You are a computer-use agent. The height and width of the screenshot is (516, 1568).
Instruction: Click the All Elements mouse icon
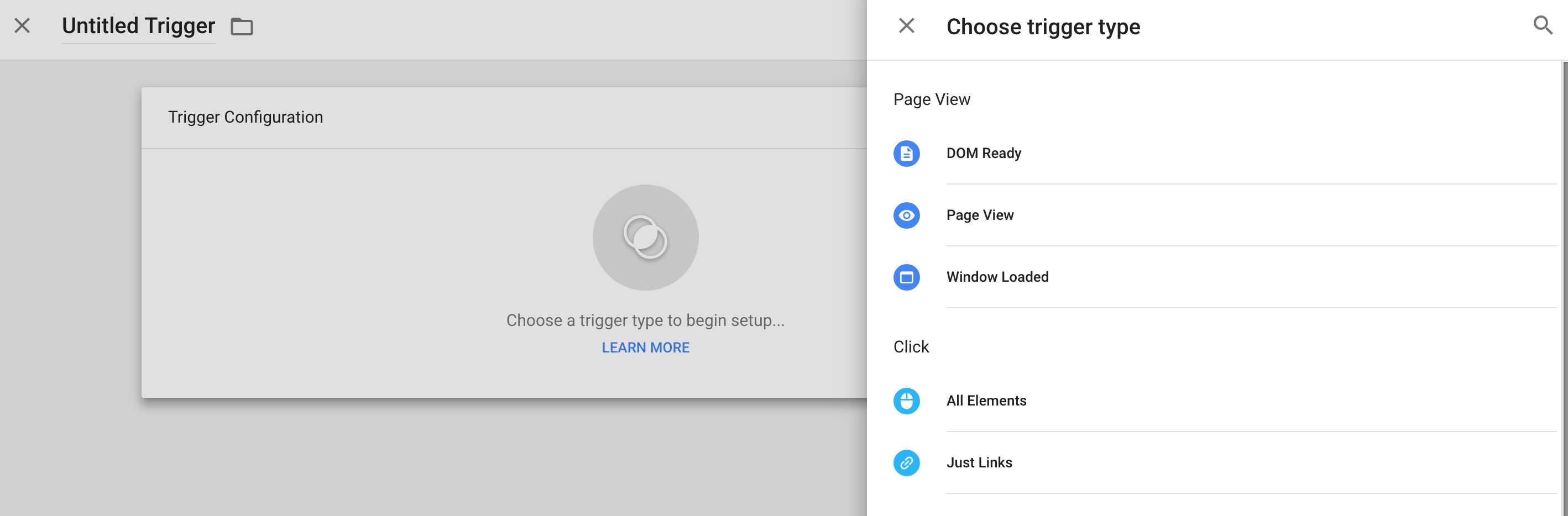point(906,401)
